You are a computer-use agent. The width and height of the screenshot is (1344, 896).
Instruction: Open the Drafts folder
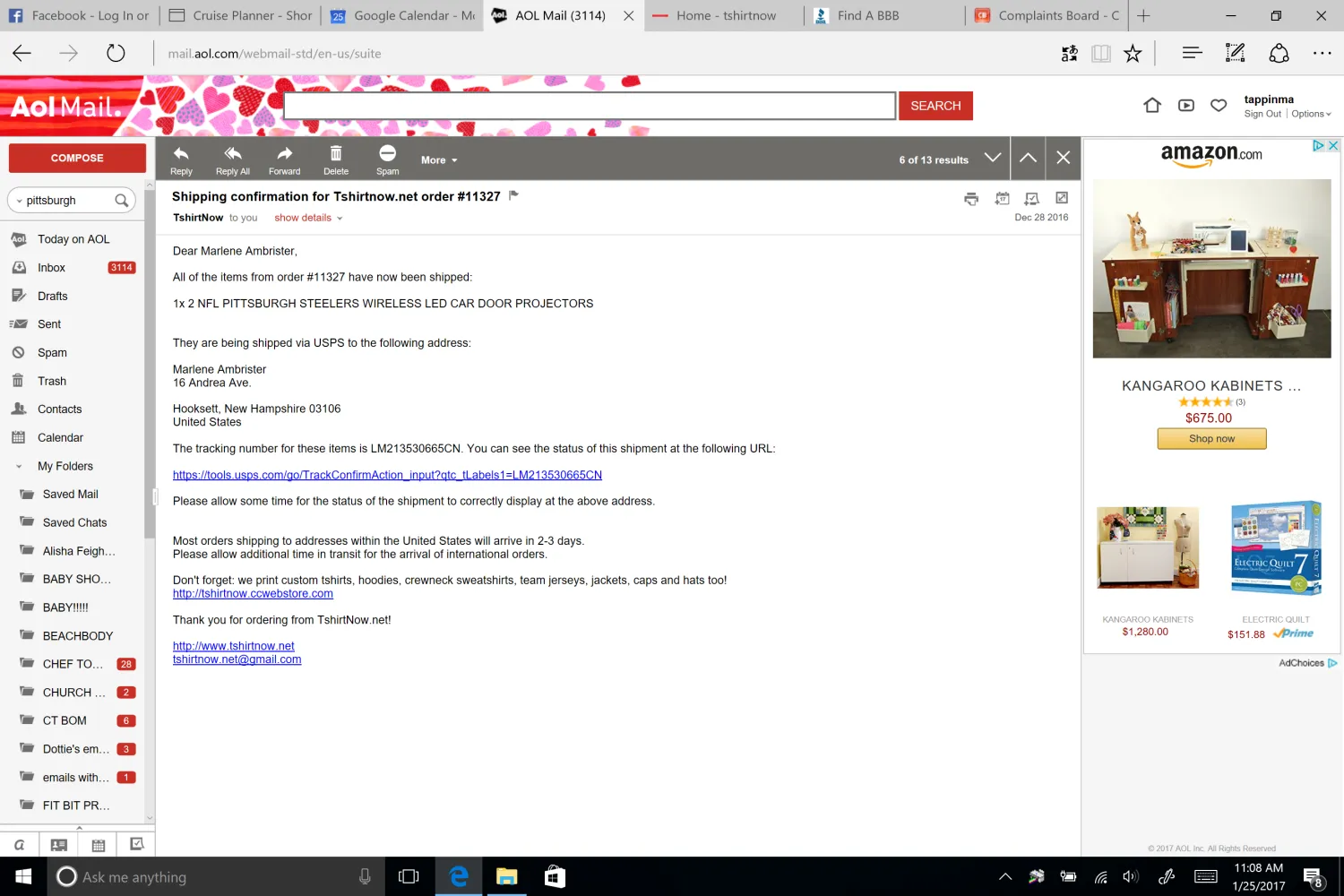52,296
